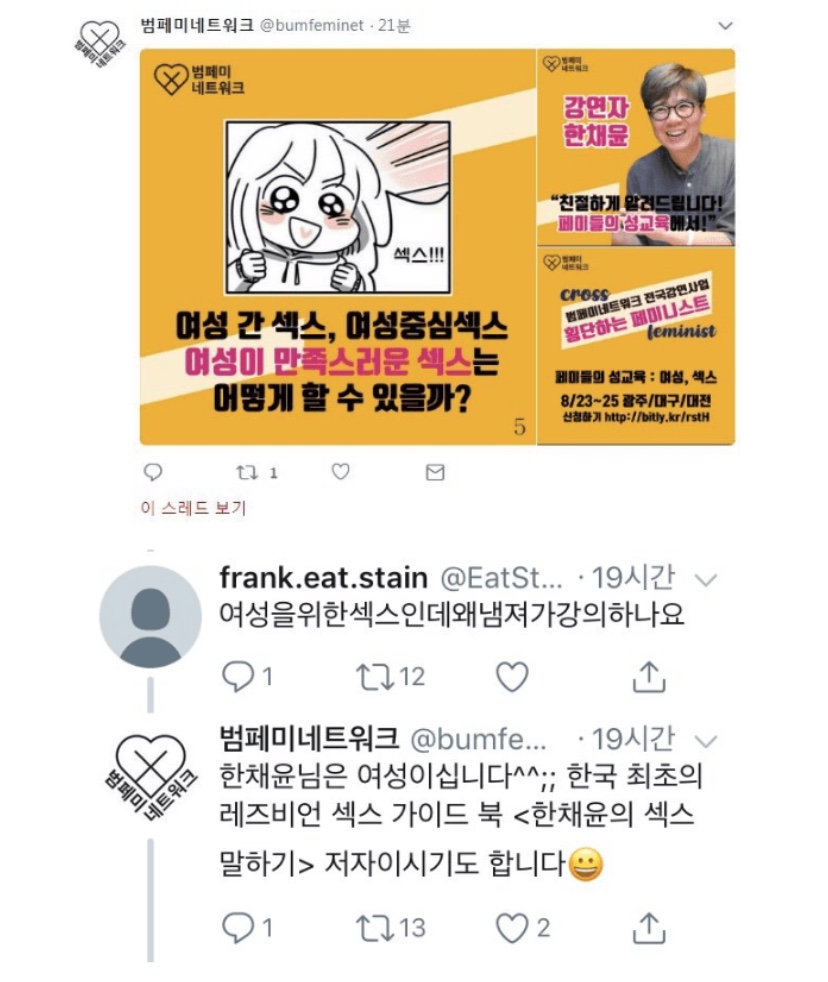Image resolution: width=828 pixels, height=982 pixels.
Task: Open the 이 스레드 보기 thread link
Action: coord(194,507)
